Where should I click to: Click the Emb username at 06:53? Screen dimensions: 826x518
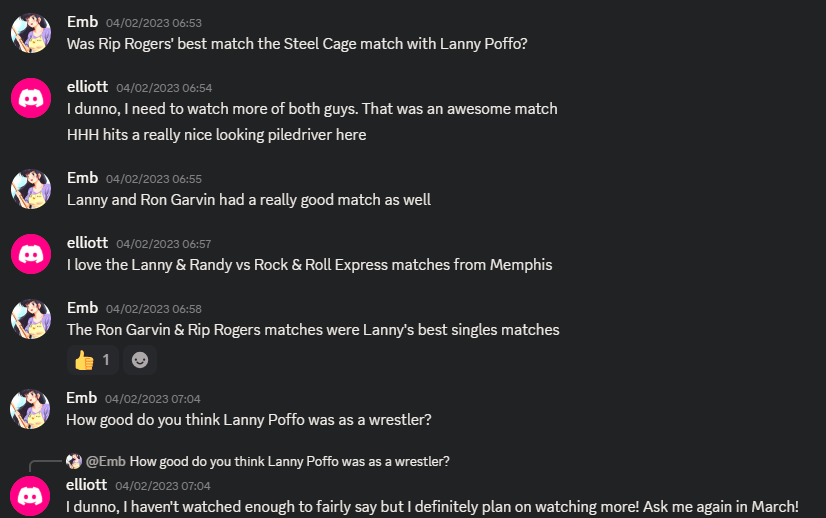(x=82, y=21)
